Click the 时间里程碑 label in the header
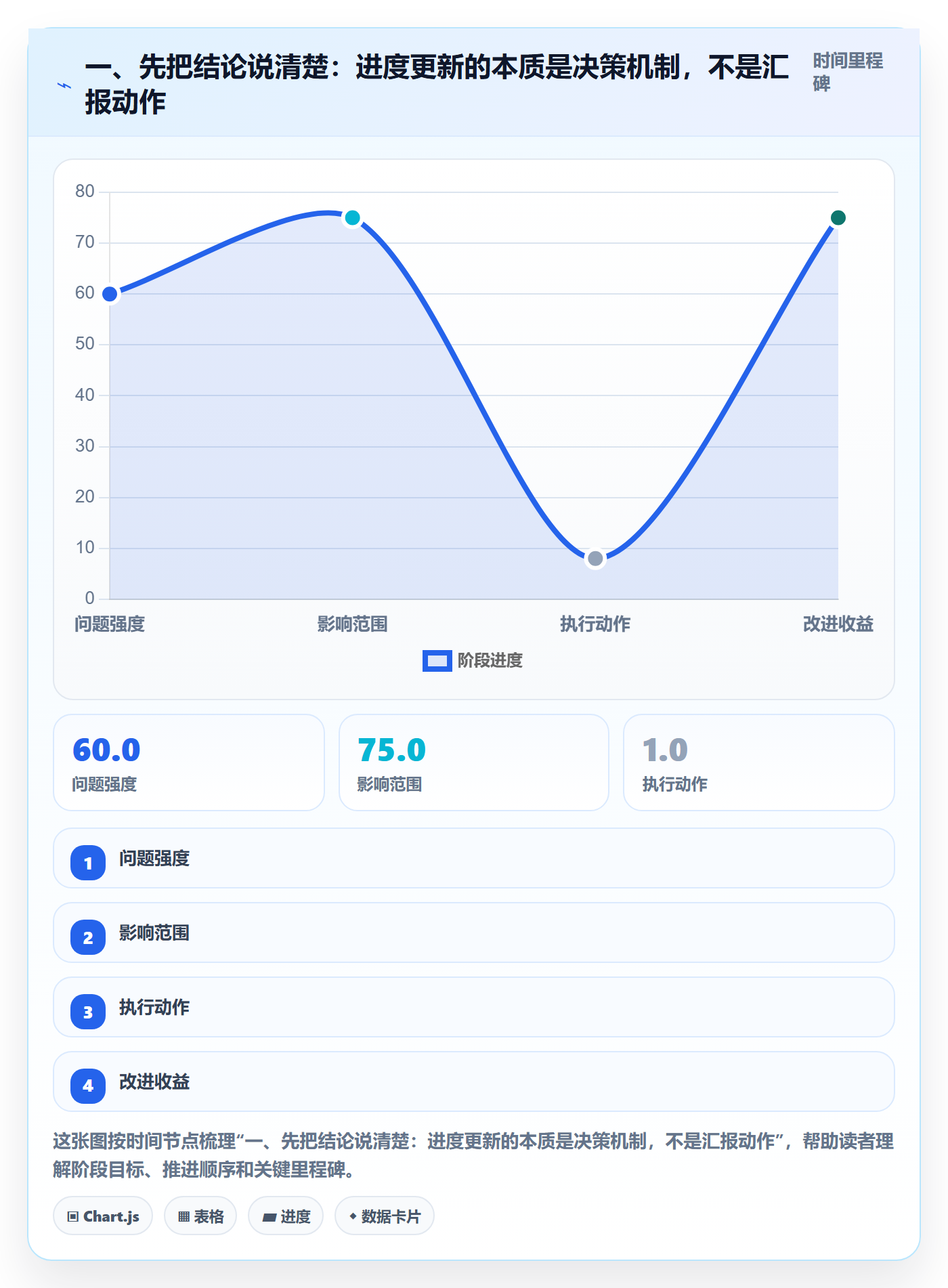This screenshot has width=948, height=1288. pos(848,72)
